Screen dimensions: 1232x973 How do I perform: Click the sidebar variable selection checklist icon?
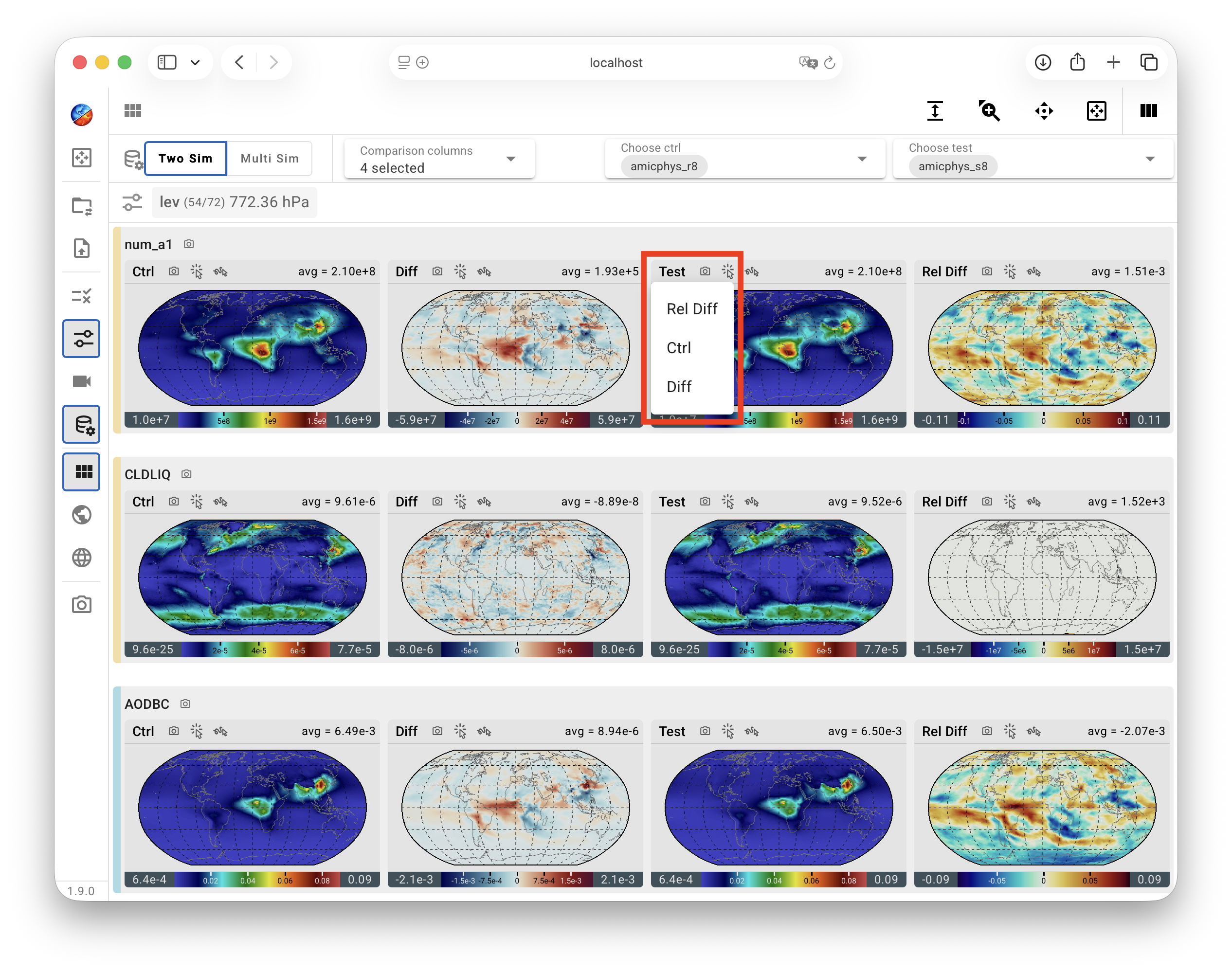(x=81, y=296)
